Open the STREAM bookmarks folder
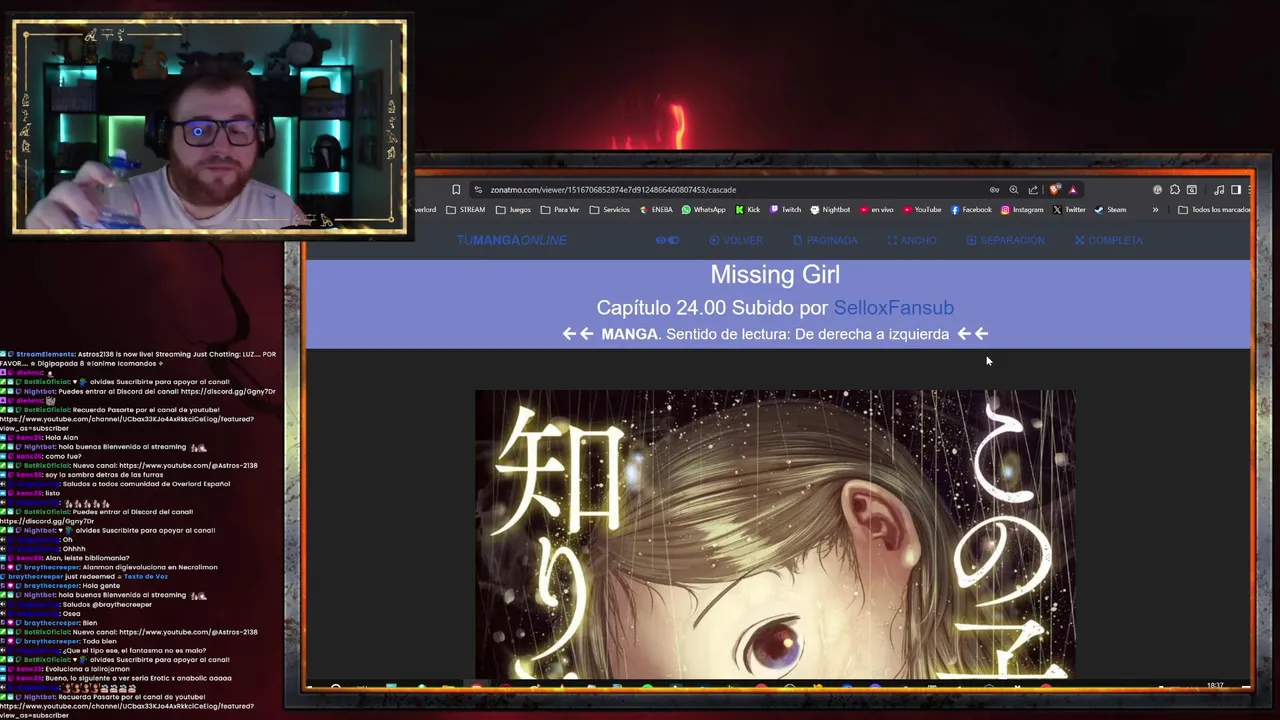 tap(465, 210)
